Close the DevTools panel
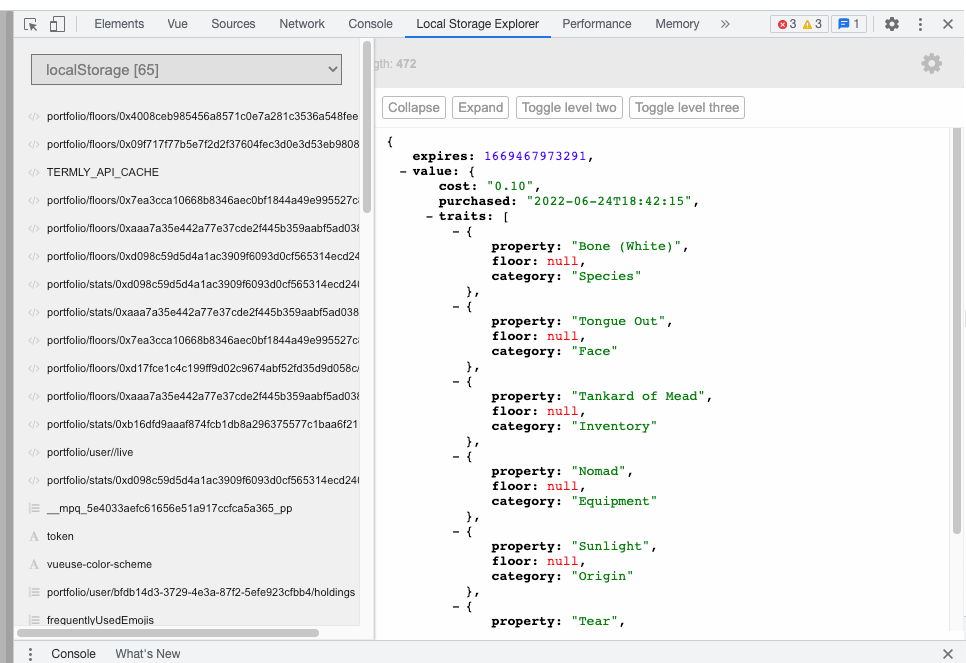Image resolution: width=966 pixels, height=663 pixels. (948, 24)
